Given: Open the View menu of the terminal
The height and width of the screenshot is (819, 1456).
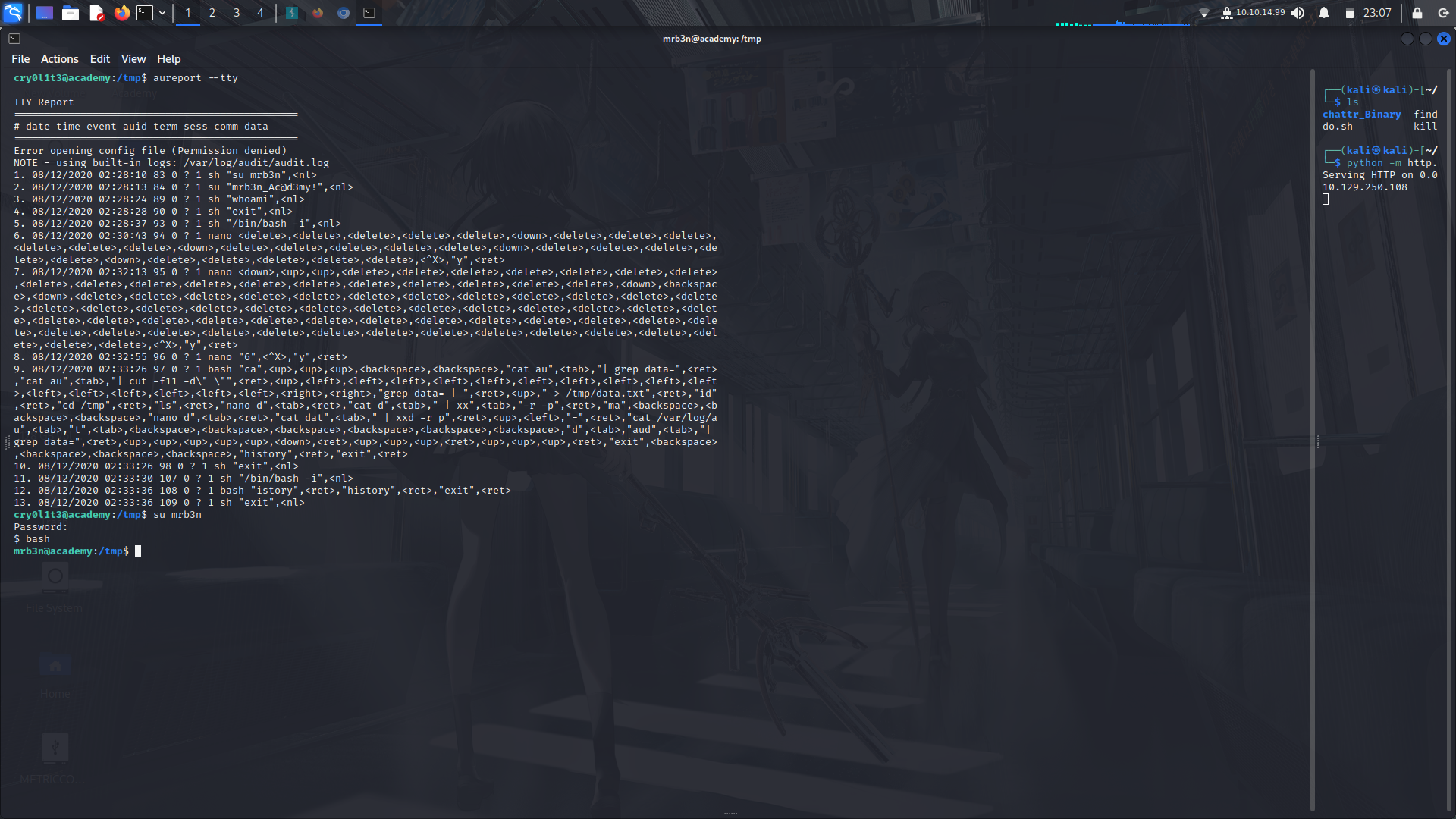Looking at the screenshot, I should click(133, 58).
